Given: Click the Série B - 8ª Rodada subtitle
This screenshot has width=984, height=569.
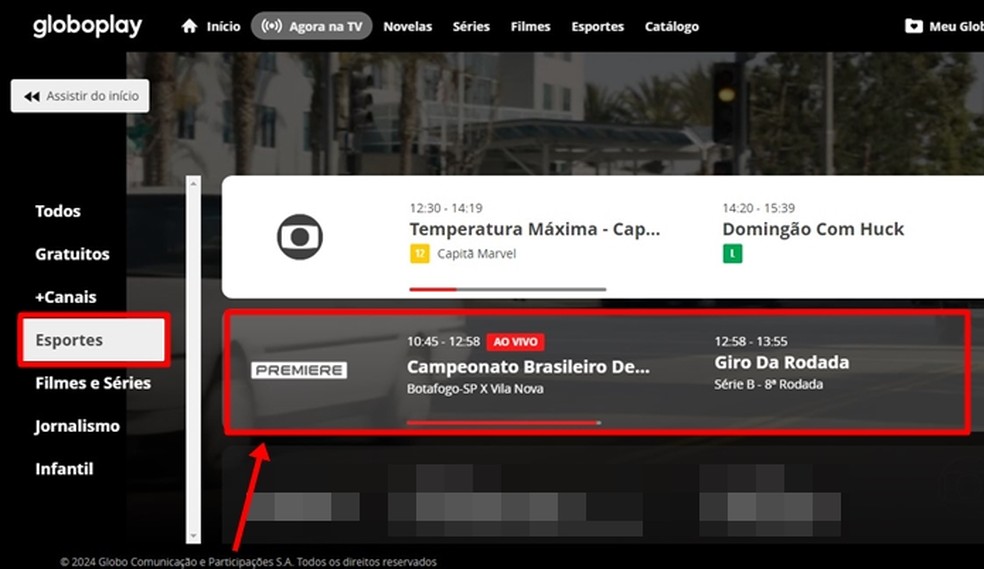Looking at the screenshot, I should (768, 384).
